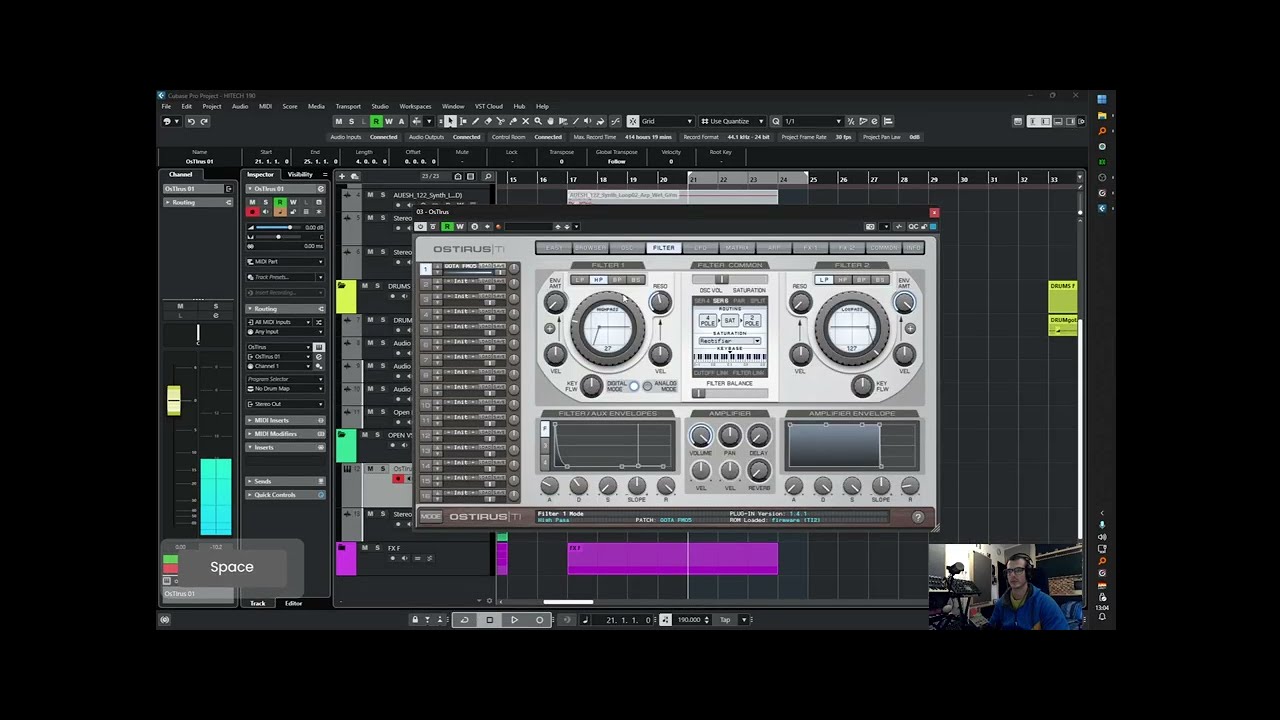Select the Zoom magnifier tool
This screenshot has height=720, width=1280.
(538, 121)
